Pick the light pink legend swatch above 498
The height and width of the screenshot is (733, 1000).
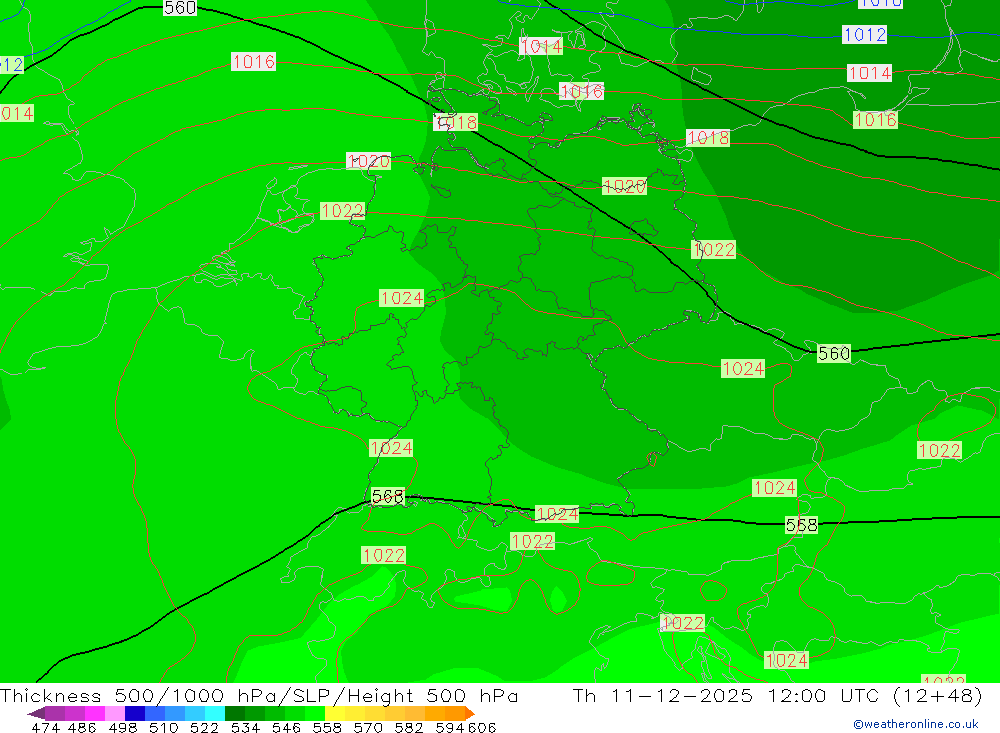coord(114,713)
